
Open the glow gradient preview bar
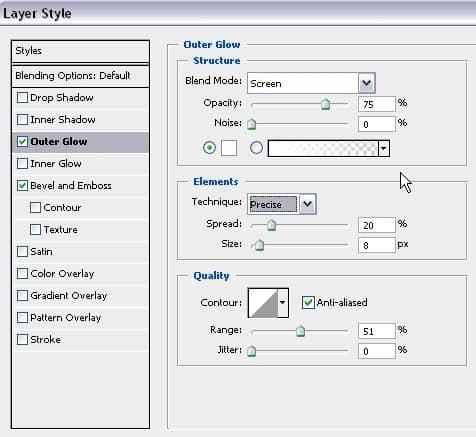coord(323,148)
